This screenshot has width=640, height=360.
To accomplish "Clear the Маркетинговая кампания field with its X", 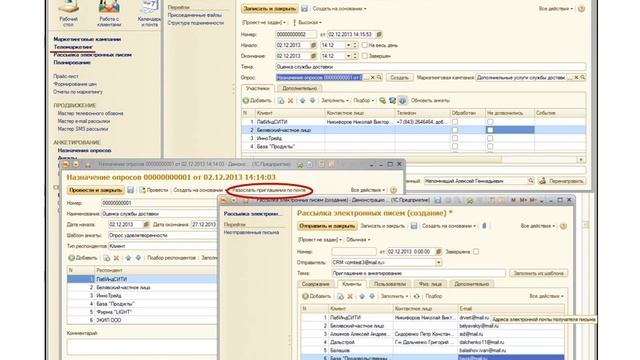I will pyautogui.click(x=576, y=78).
